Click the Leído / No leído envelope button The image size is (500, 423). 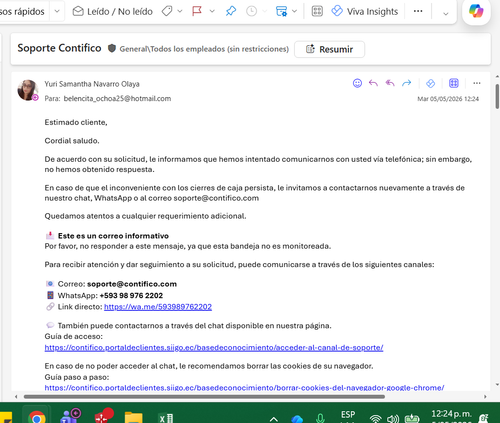[x=112, y=12]
